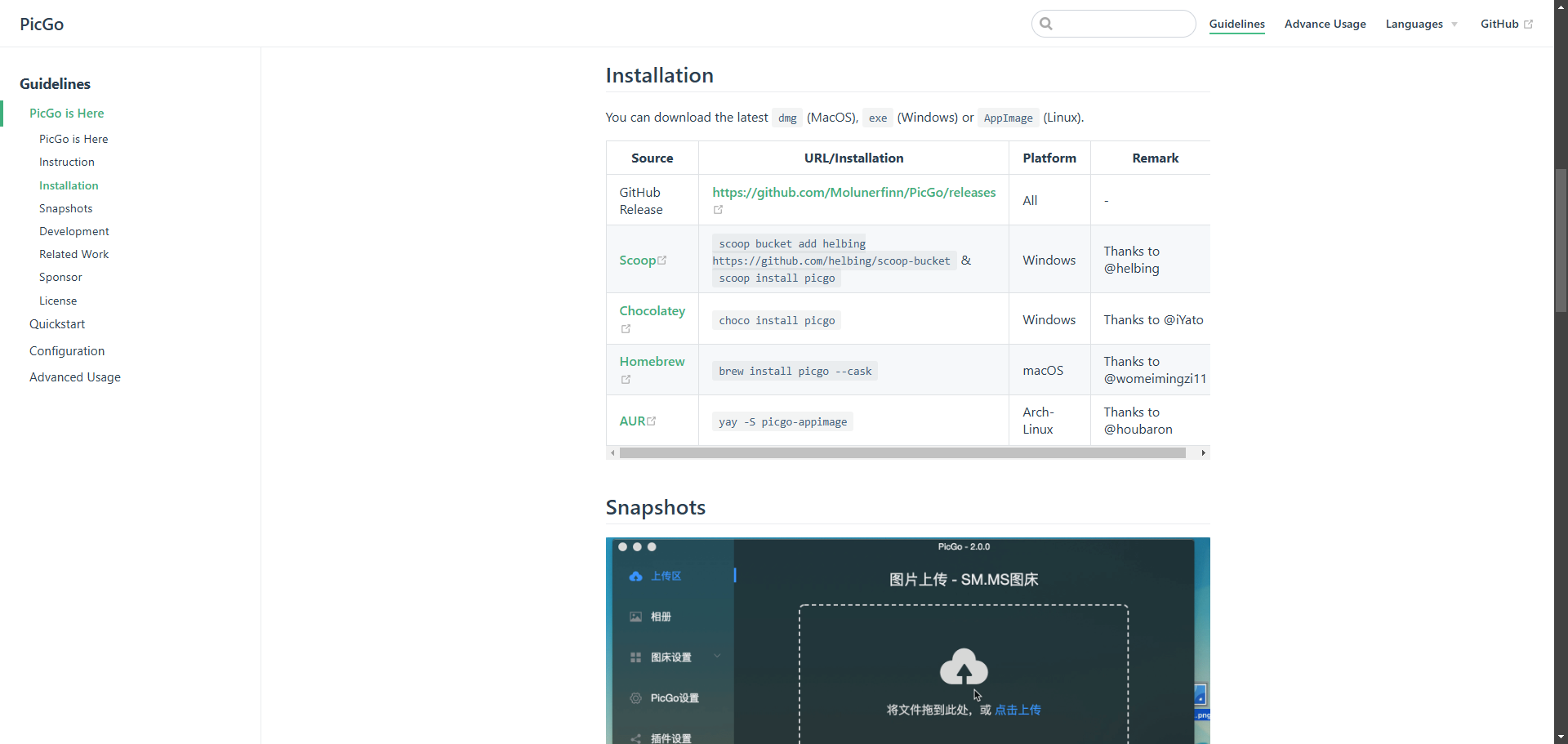1568x744 pixels.
Task: Click the PicGo snapshot image
Action: (907, 641)
